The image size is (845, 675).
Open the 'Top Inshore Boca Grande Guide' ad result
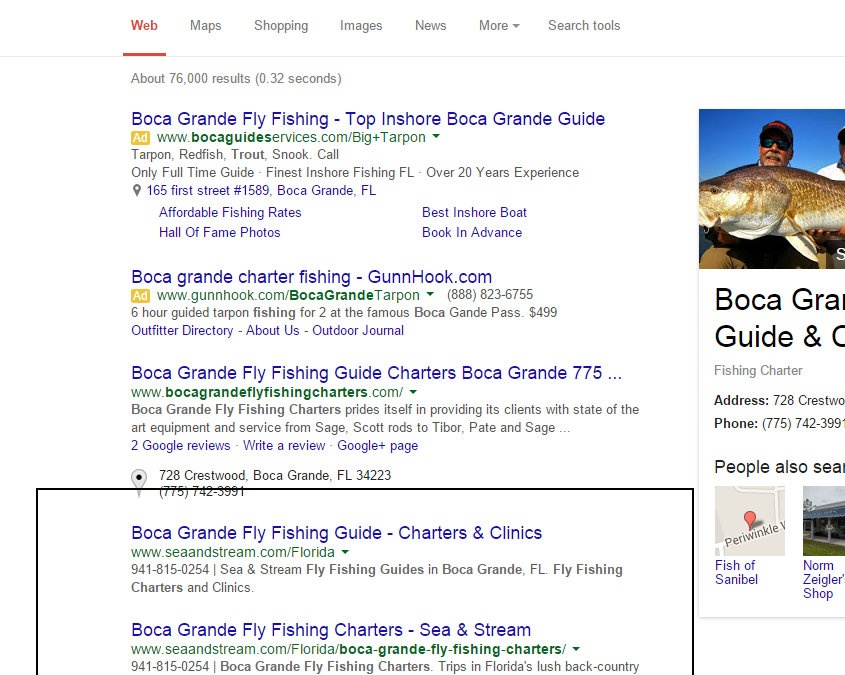[x=368, y=119]
